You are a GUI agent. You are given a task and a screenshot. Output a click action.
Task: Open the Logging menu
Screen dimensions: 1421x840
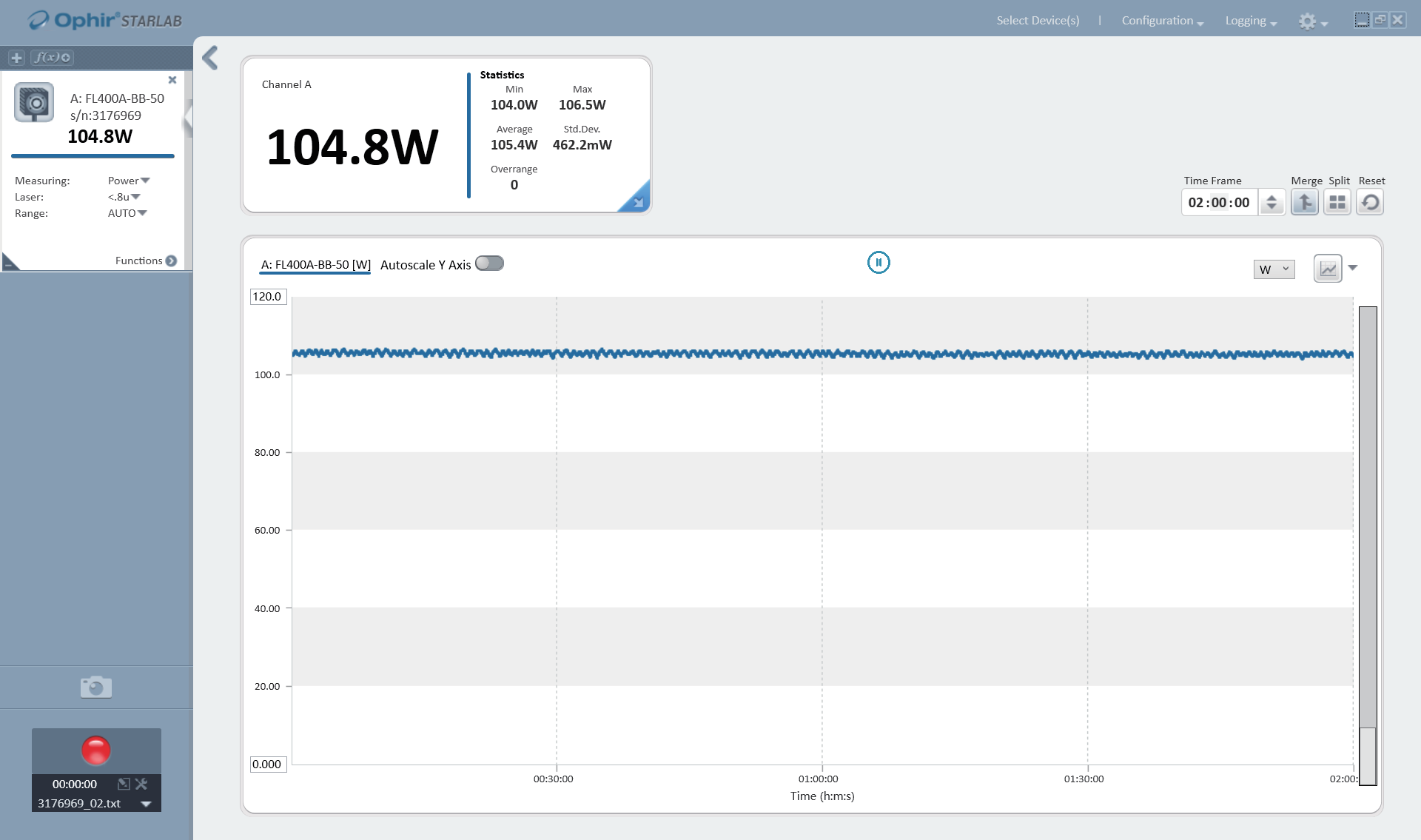point(1251,21)
